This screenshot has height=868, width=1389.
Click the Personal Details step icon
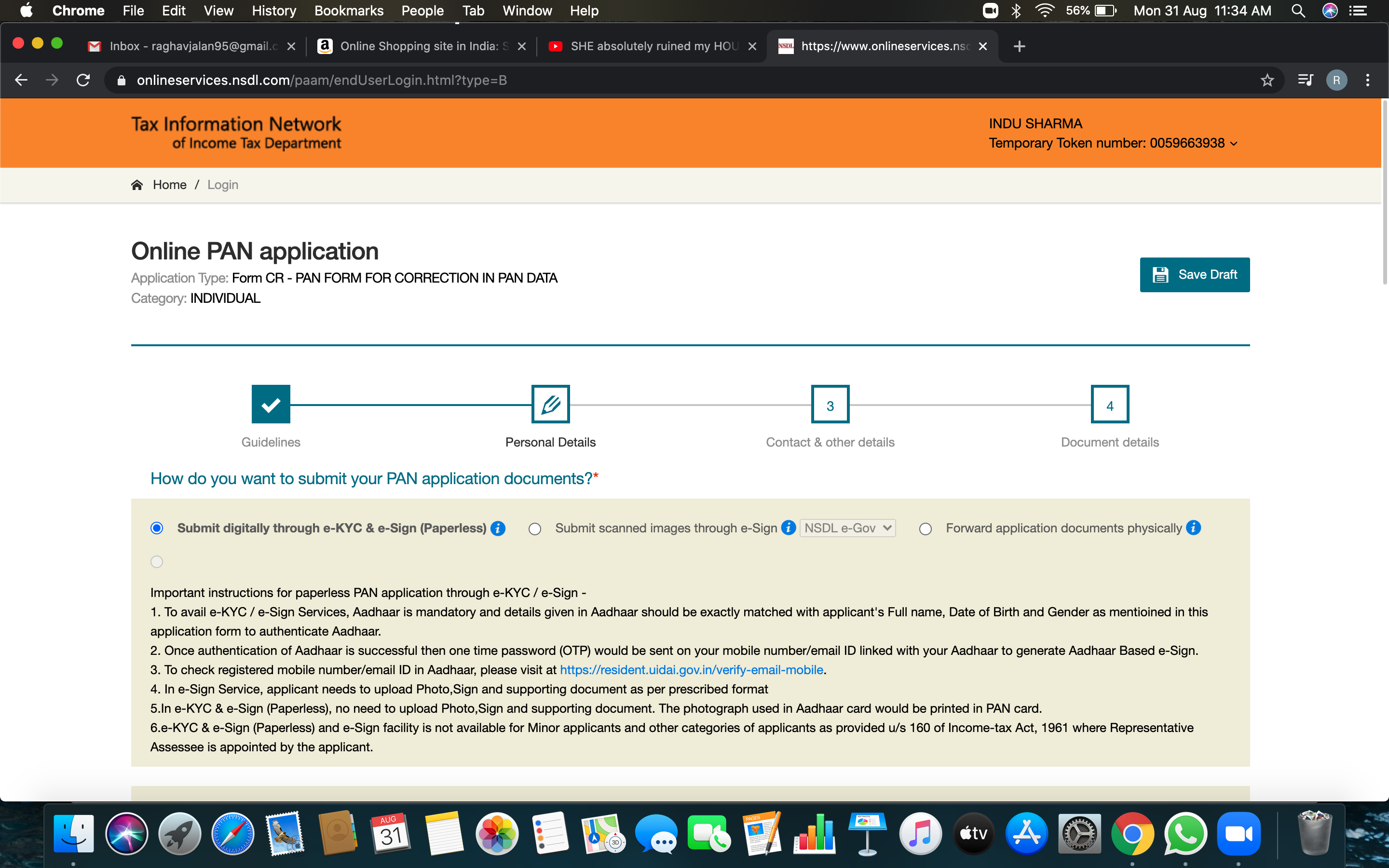pos(549,404)
